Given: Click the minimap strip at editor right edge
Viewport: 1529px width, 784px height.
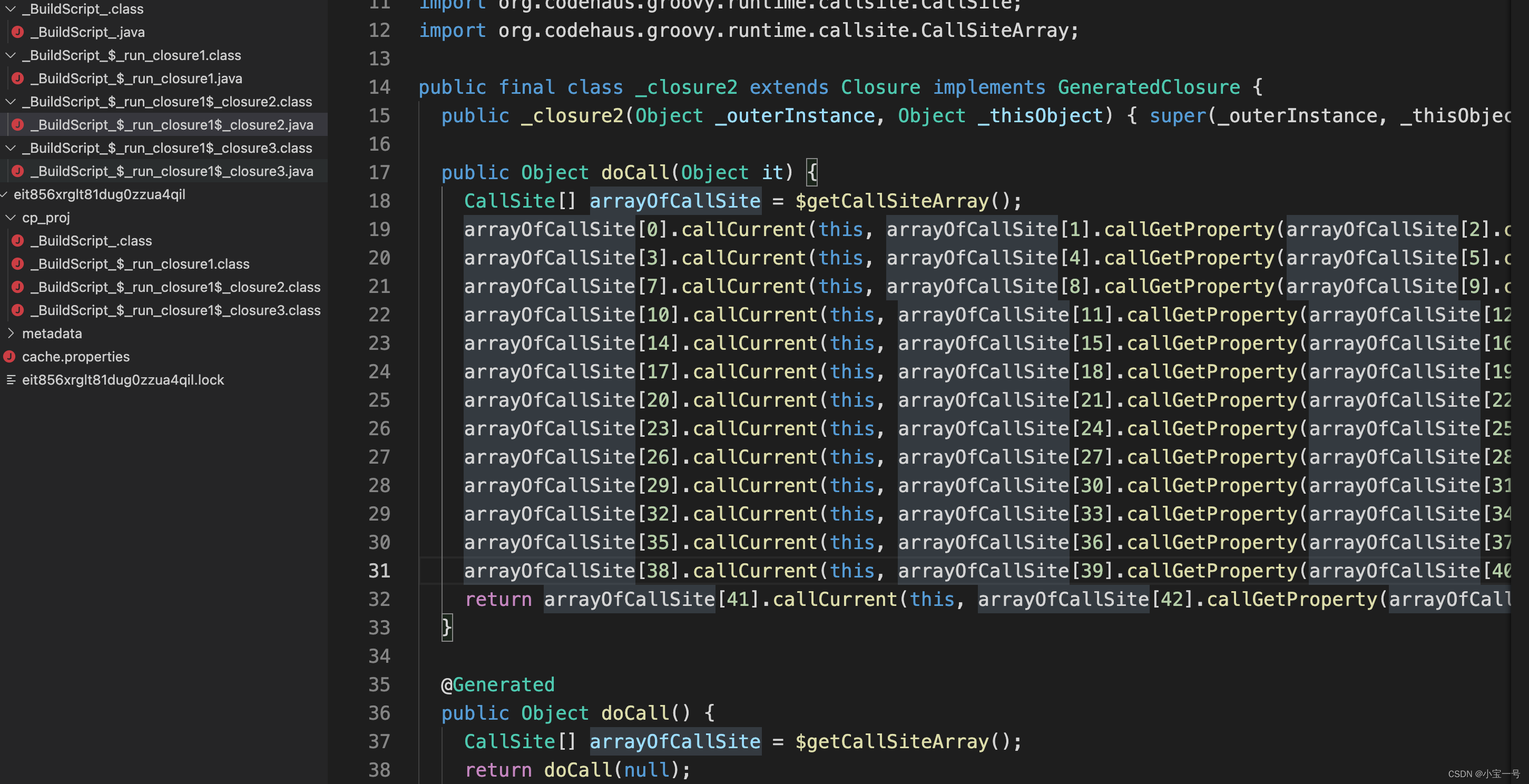Looking at the screenshot, I should (x=1519, y=297).
